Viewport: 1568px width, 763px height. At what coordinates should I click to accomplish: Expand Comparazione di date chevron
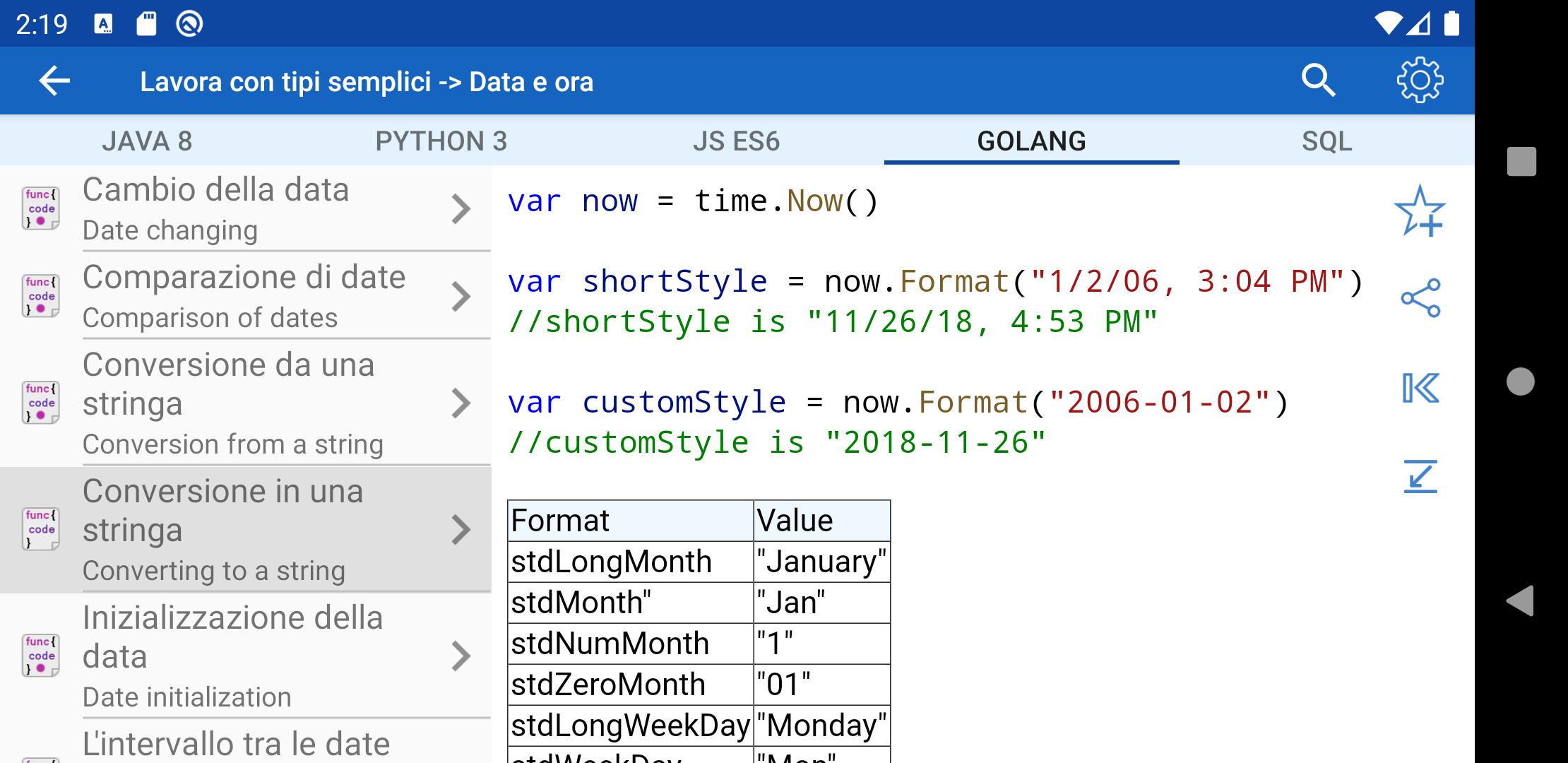coord(461,297)
